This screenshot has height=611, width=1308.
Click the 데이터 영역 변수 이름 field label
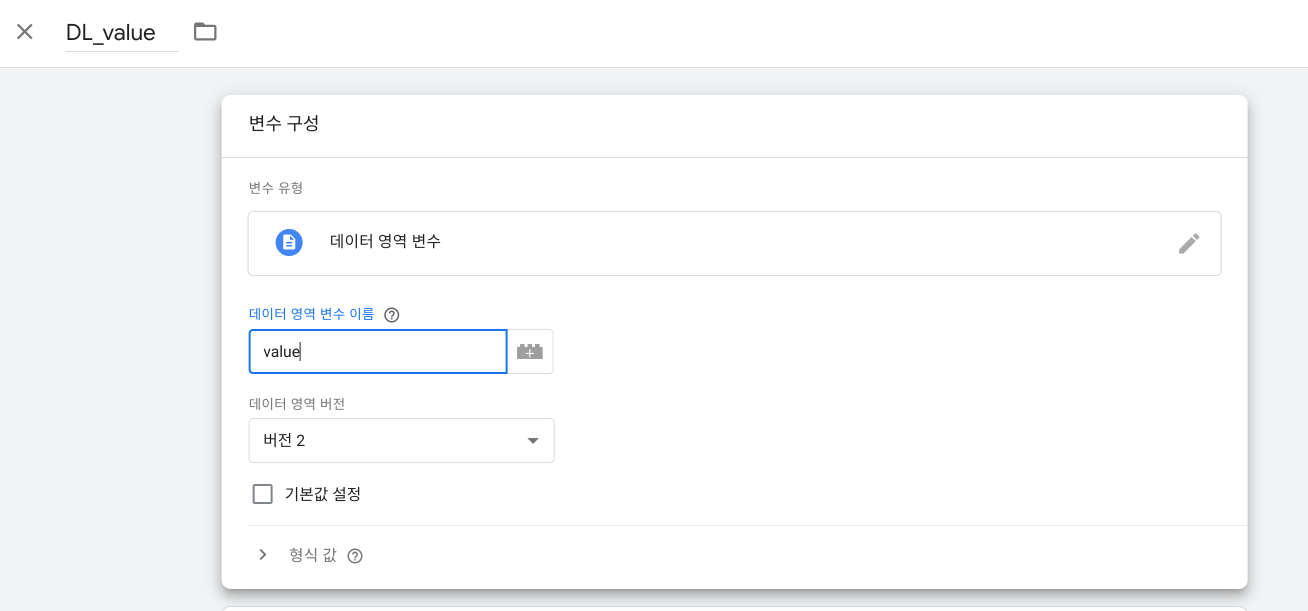tap(311, 314)
